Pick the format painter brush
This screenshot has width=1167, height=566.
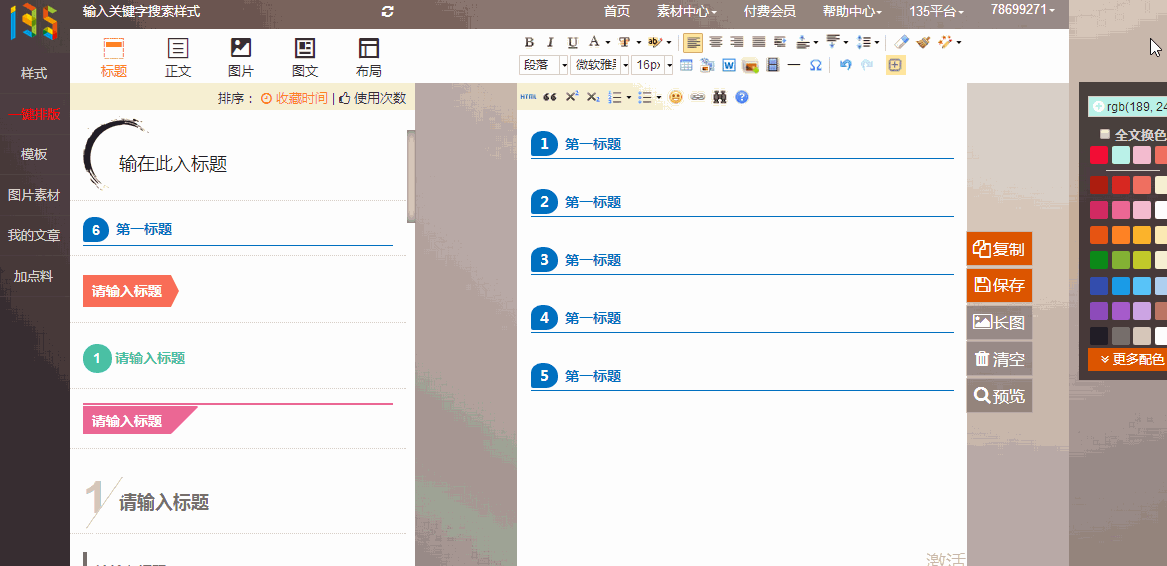(x=923, y=42)
